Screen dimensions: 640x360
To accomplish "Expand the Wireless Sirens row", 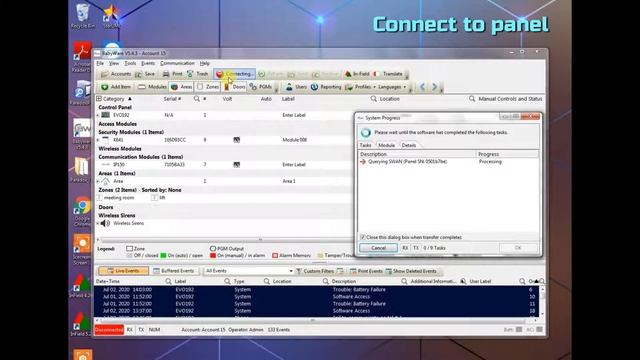I will coord(98,224).
